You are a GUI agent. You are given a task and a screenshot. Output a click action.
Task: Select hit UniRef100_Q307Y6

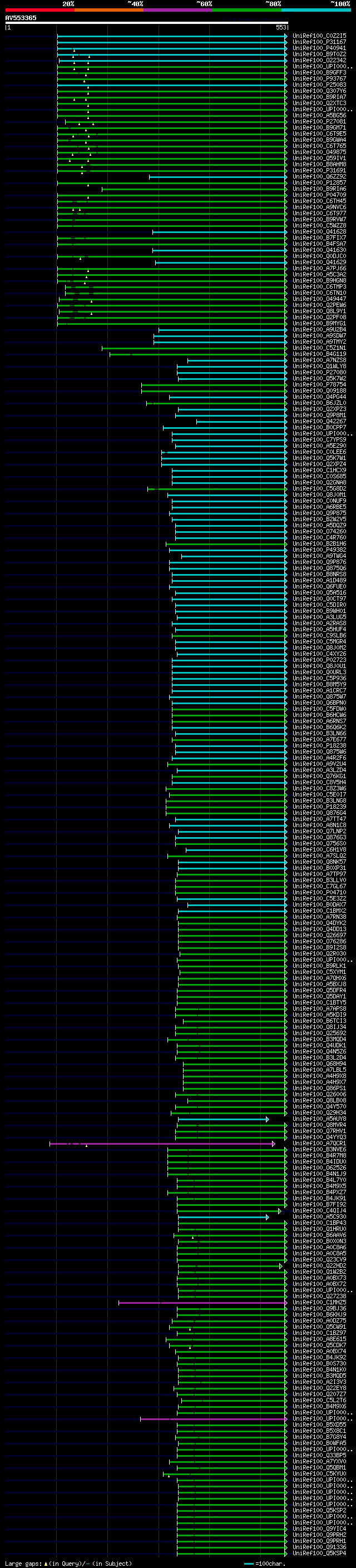click(319, 91)
